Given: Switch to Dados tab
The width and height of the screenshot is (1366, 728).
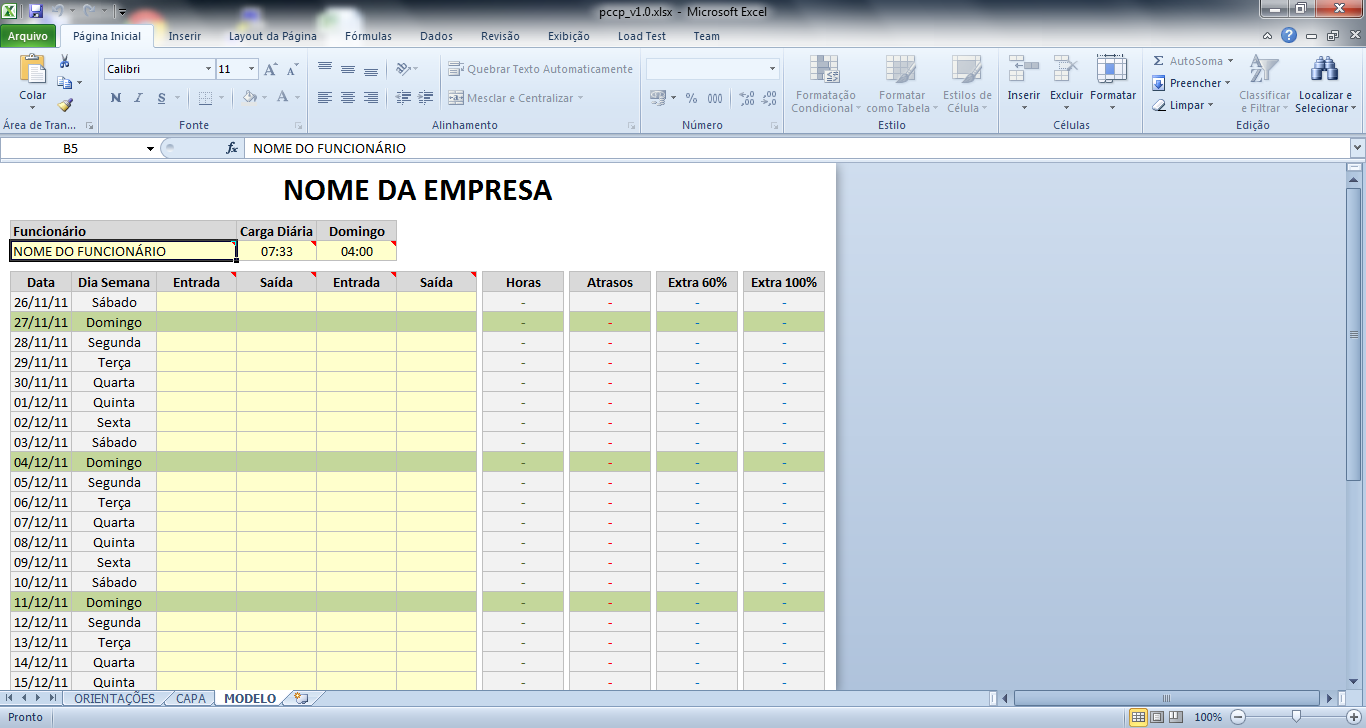Looking at the screenshot, I should (436, 36).
